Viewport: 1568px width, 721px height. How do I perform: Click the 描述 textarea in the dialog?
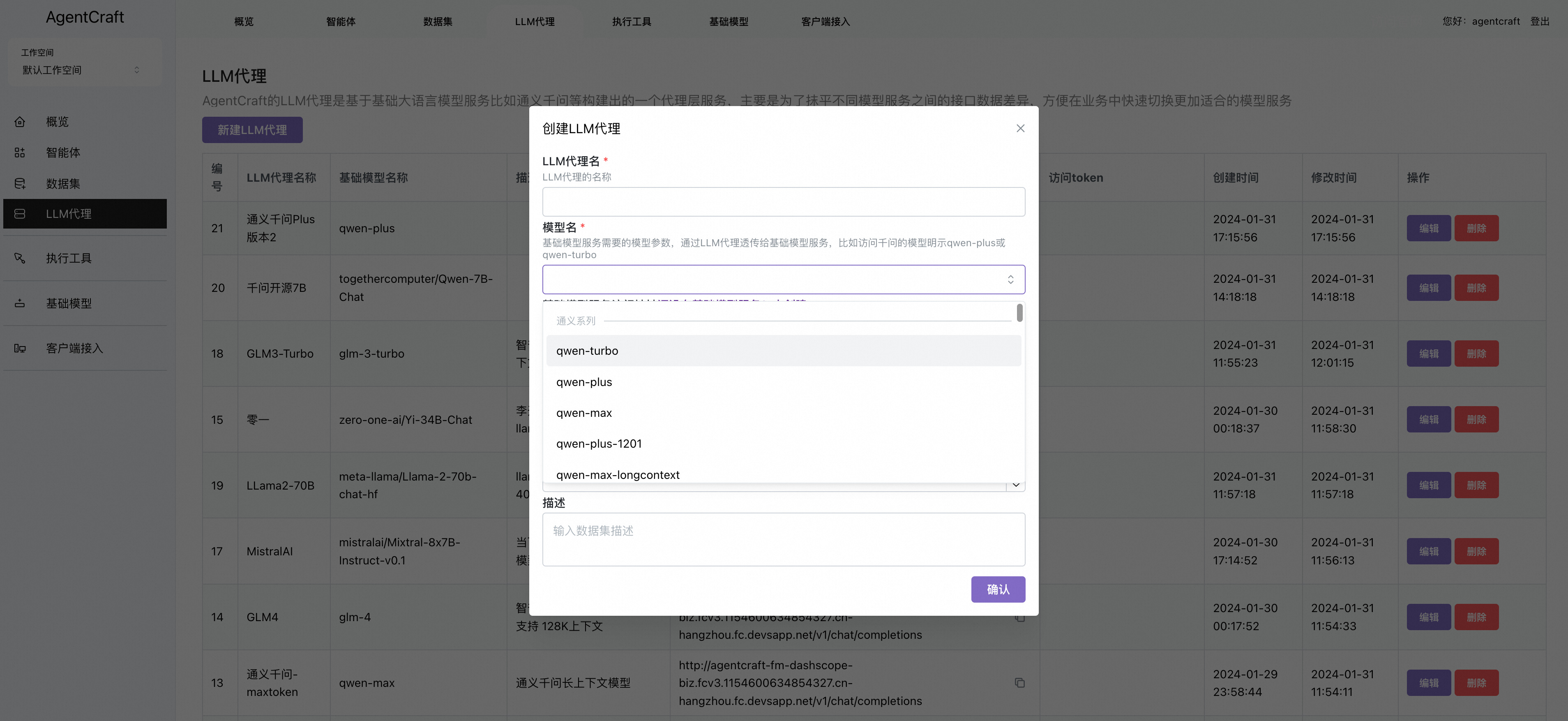click(x=784, y=540)
